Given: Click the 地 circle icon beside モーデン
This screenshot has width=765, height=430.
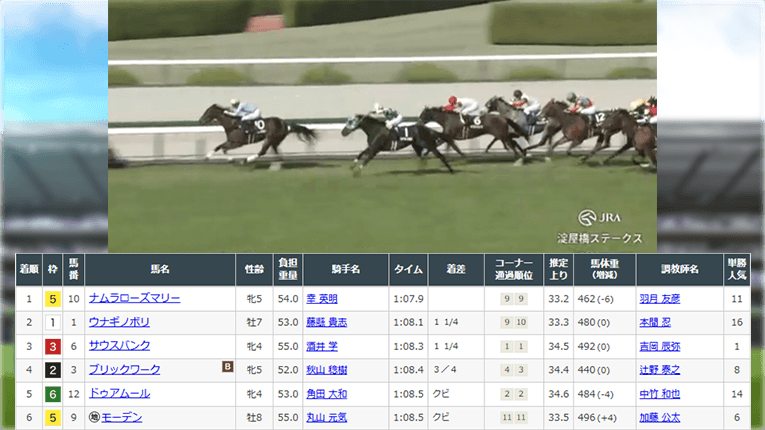Looking at the screenshot, I should [95, 417].
